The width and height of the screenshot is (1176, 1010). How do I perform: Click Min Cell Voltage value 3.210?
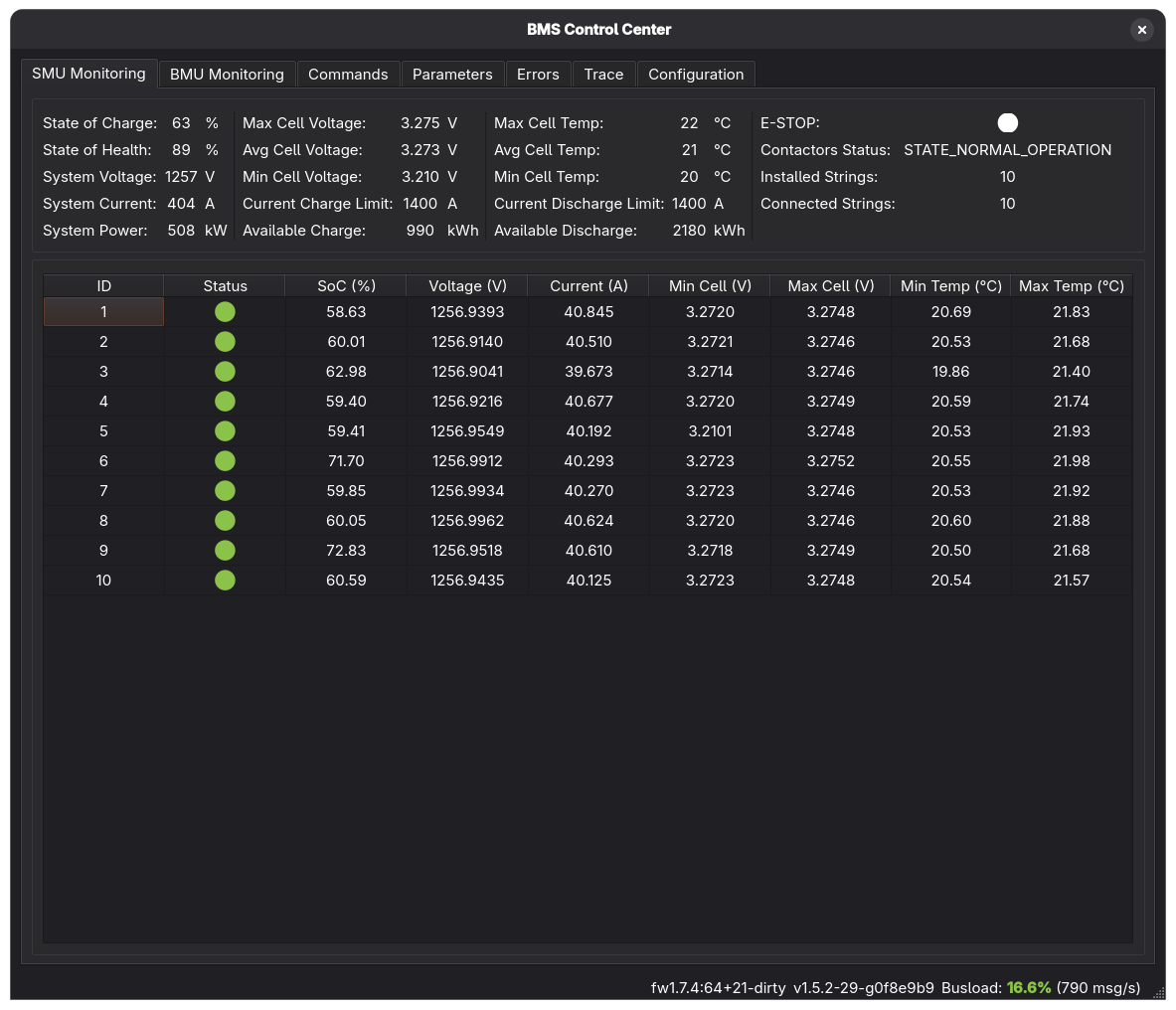tap(420, 177)
